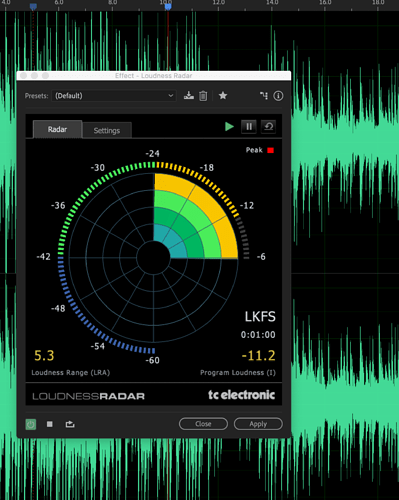Toggle loop preview playback icon
This screenshot has width=399, height=500.
coord(70,424)
